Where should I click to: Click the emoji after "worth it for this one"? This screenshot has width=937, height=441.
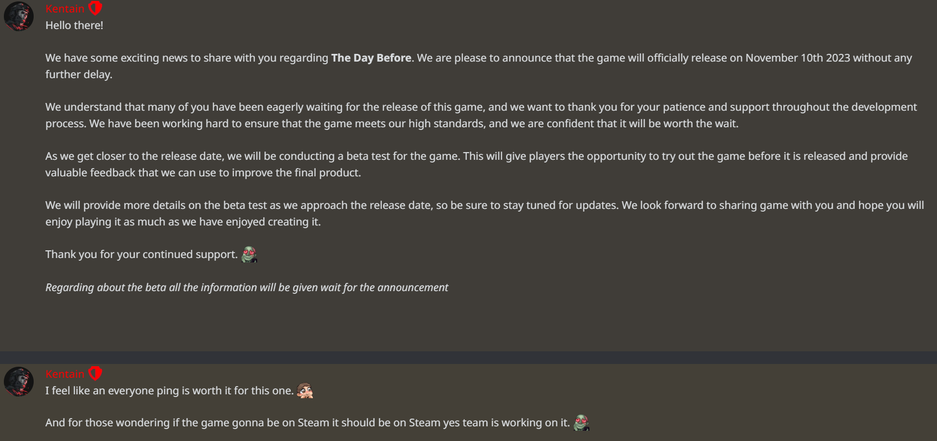click(x=305, y=390)
